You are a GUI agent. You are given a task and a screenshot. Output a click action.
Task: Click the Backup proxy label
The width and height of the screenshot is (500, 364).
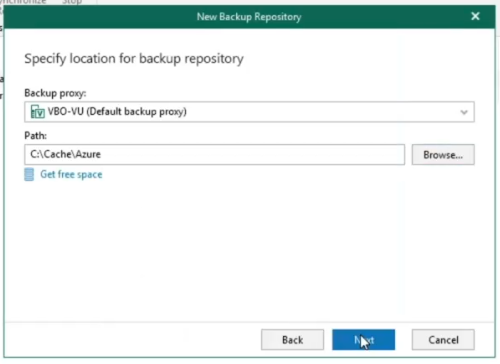[x=55, y=93]
